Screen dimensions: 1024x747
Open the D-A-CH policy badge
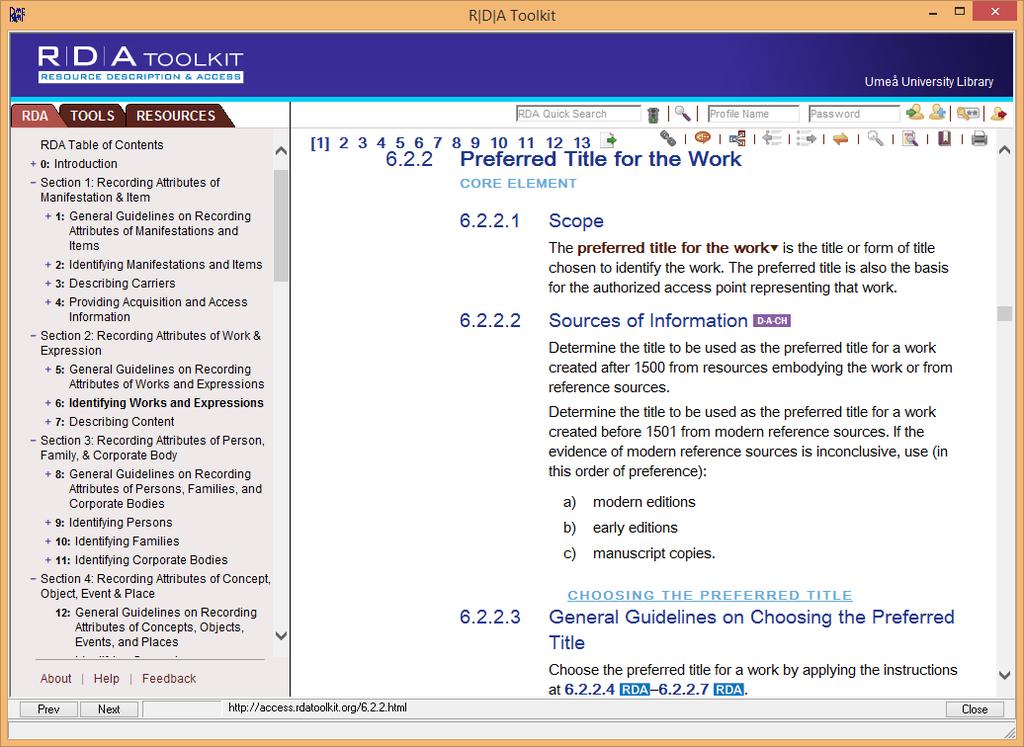[x=772, y=321]
